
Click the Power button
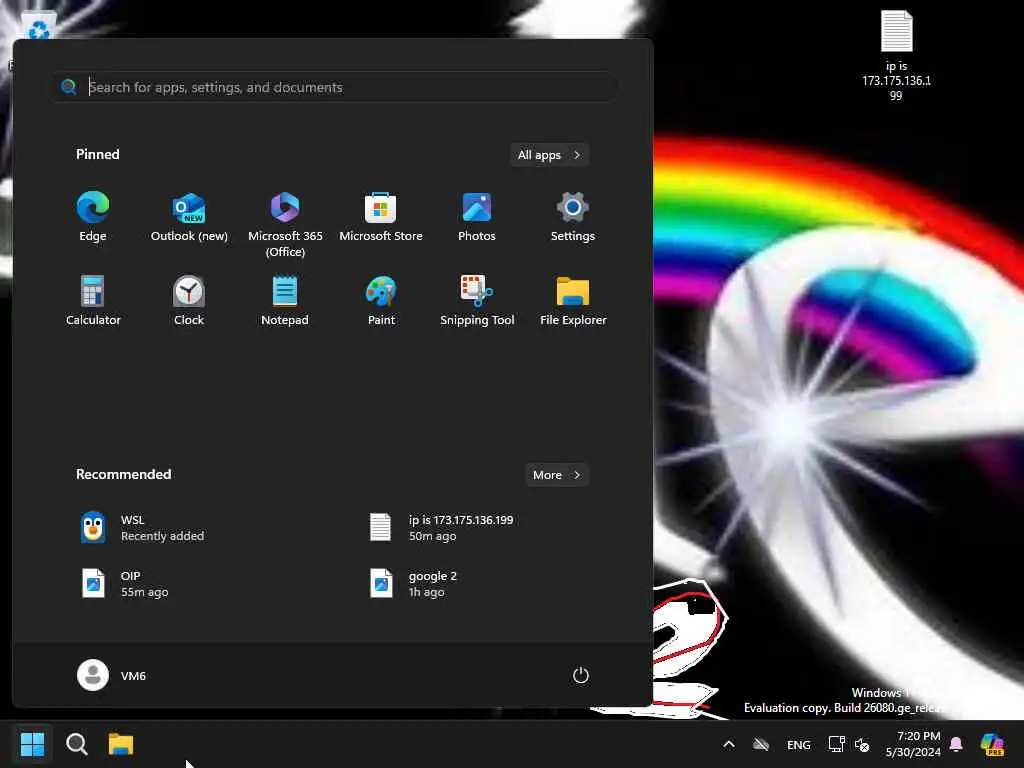coord(581,675)
